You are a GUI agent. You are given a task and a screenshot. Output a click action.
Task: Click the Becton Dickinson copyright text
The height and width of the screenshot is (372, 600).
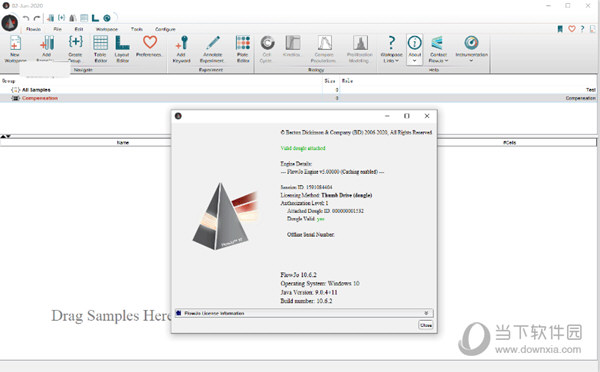356,132
